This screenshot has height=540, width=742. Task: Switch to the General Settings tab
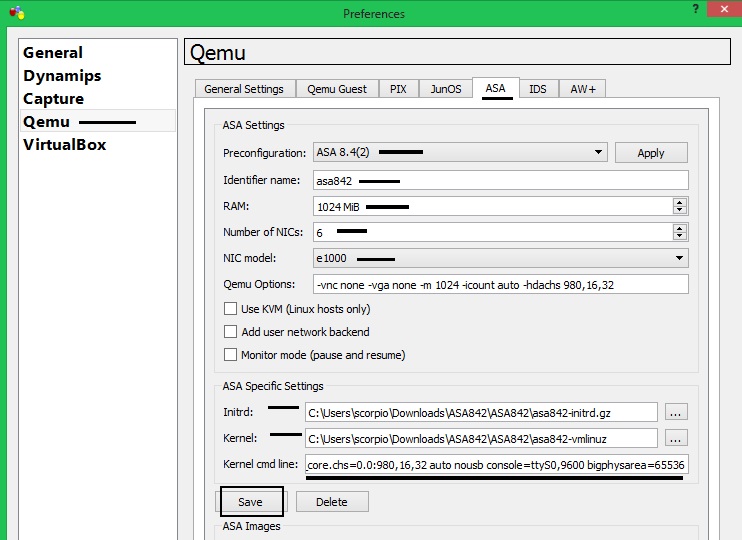244,89
